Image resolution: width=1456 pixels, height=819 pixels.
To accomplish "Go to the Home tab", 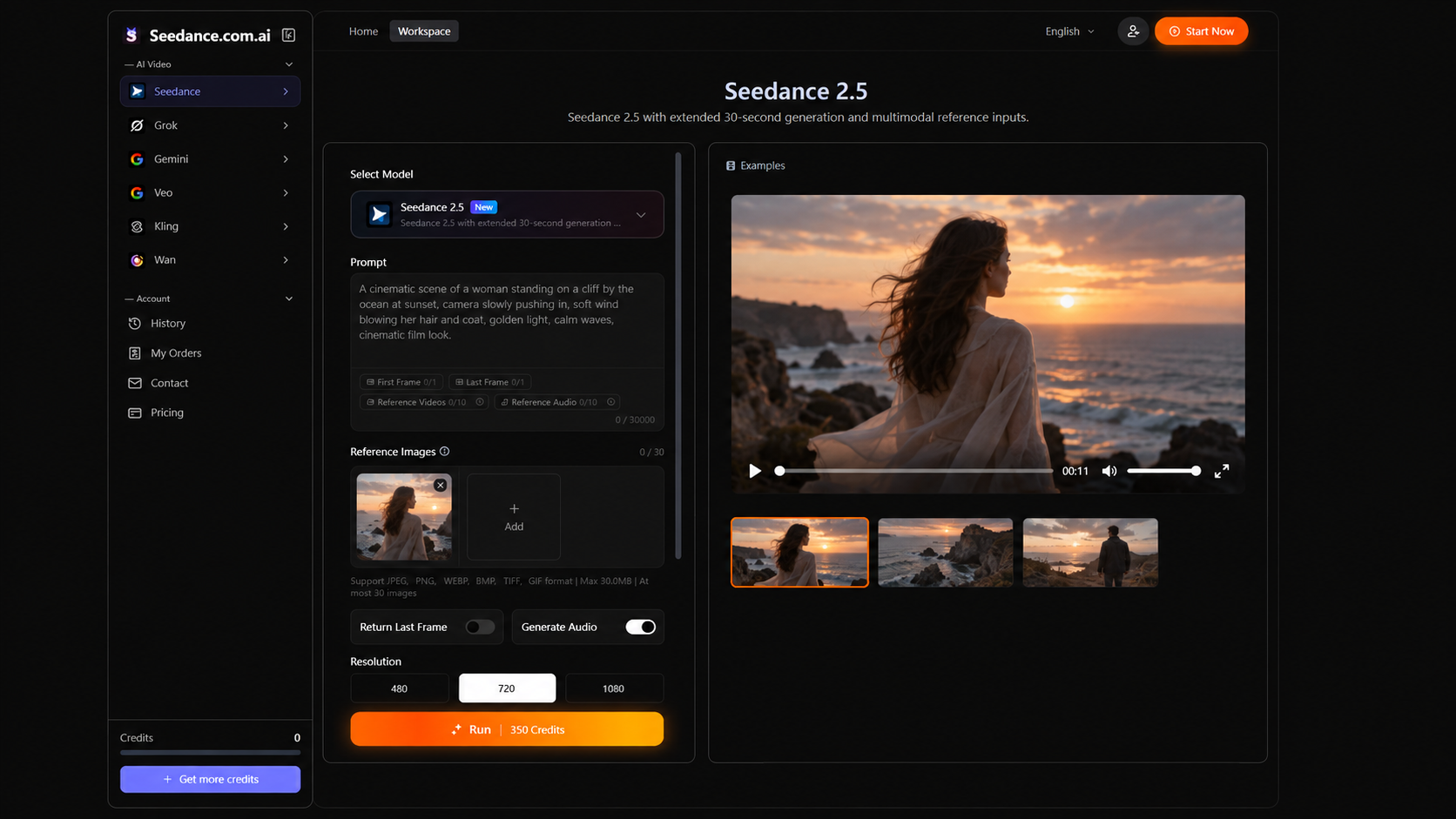I will pyautogui.click(x=363, y=31).
